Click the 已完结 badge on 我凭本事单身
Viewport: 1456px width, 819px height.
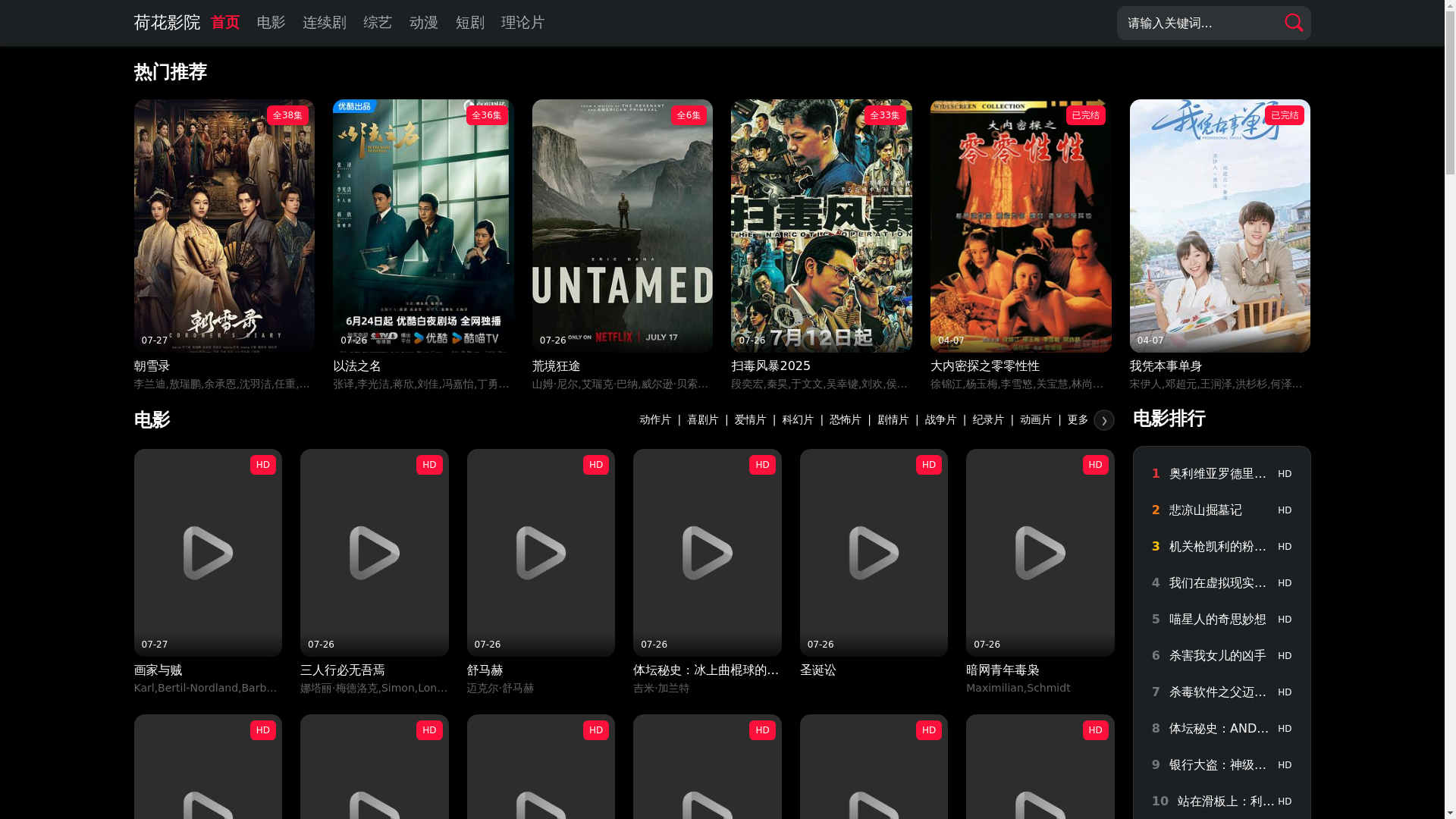point(1285,115)
